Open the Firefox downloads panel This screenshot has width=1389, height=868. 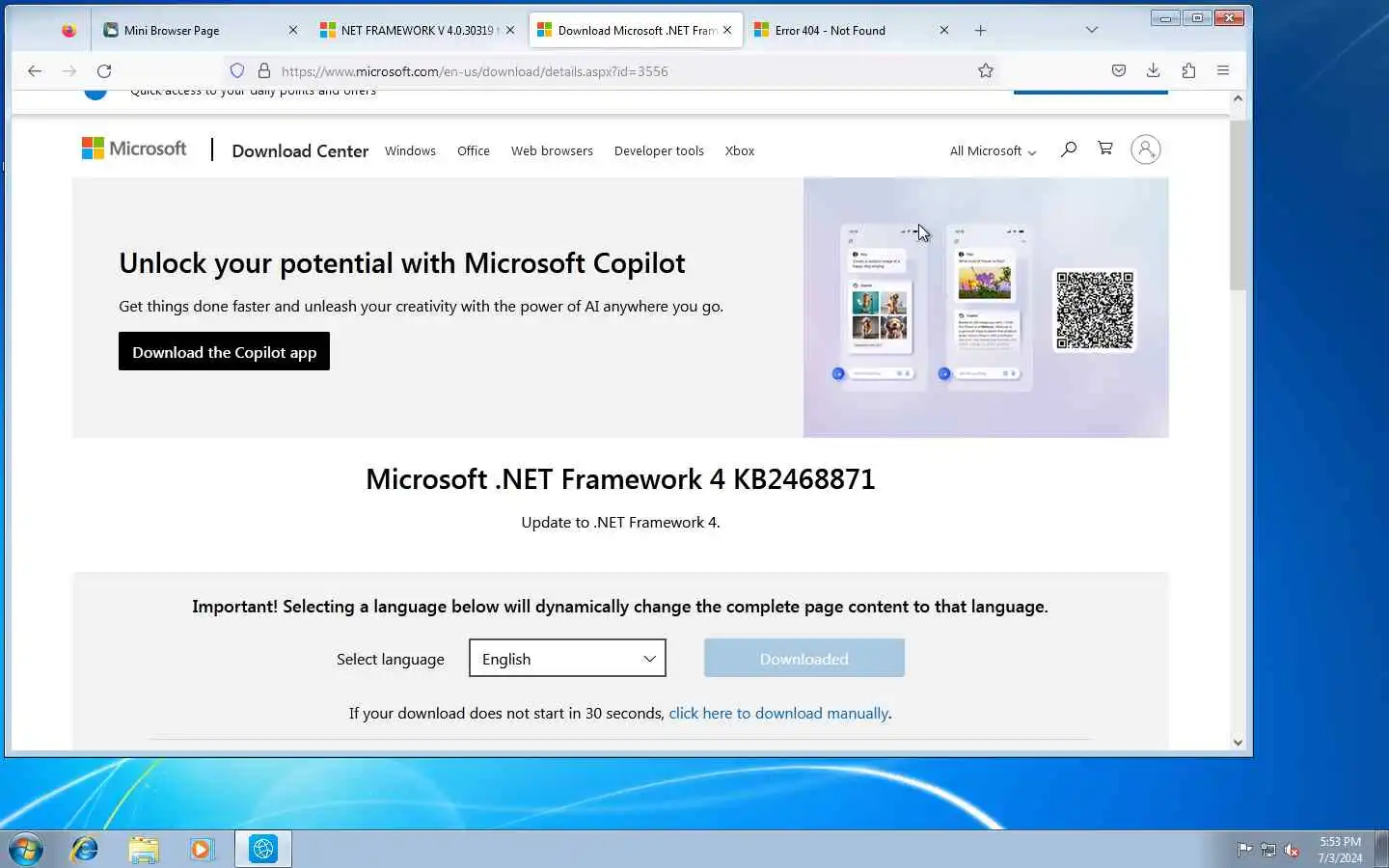1153,70
